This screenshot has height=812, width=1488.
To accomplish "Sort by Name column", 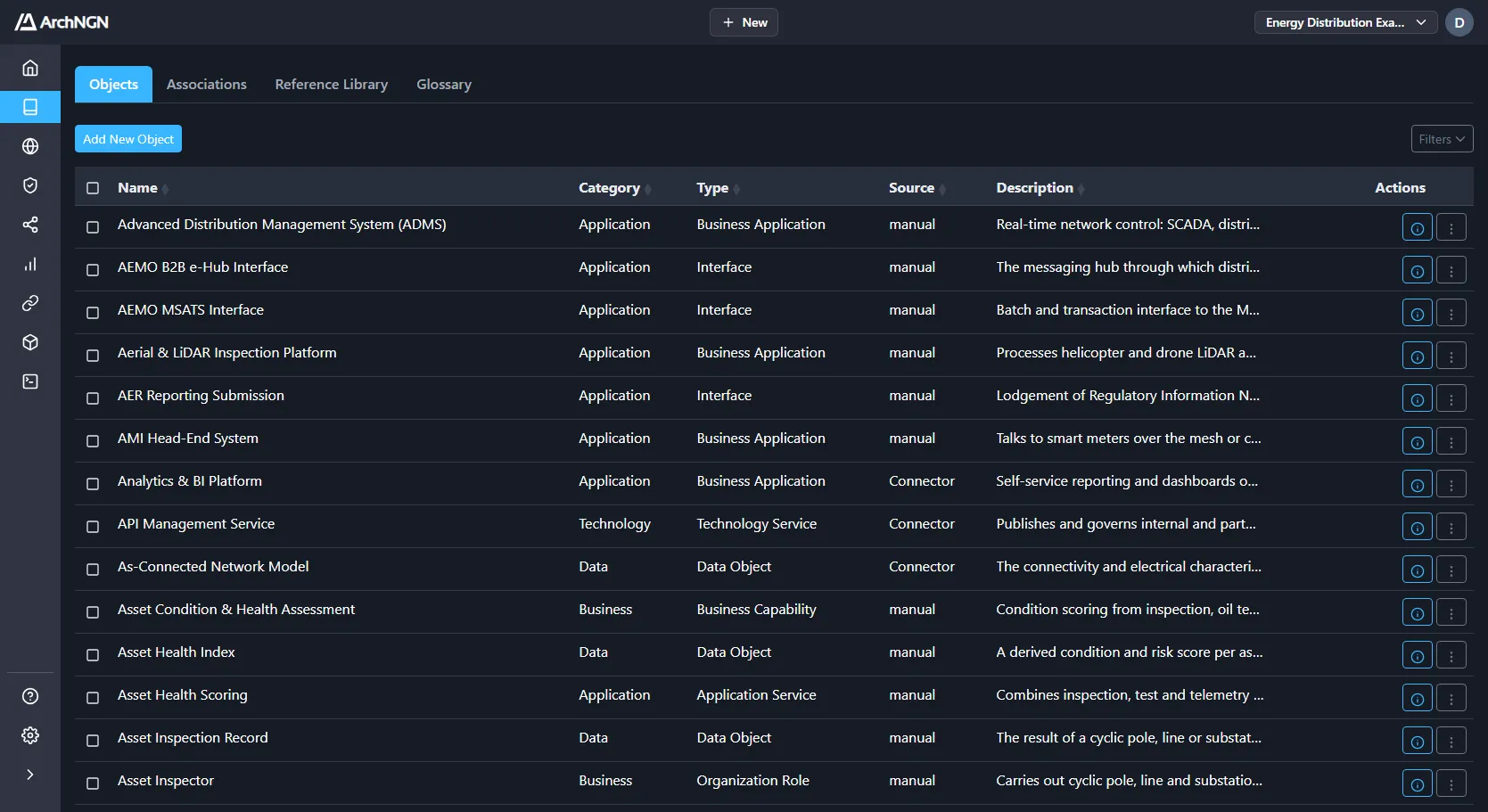I will 143,188.
